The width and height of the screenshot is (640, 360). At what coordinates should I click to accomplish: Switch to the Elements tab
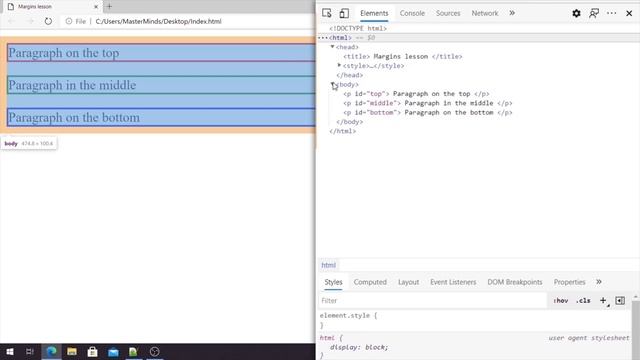[x=374, y=13]
